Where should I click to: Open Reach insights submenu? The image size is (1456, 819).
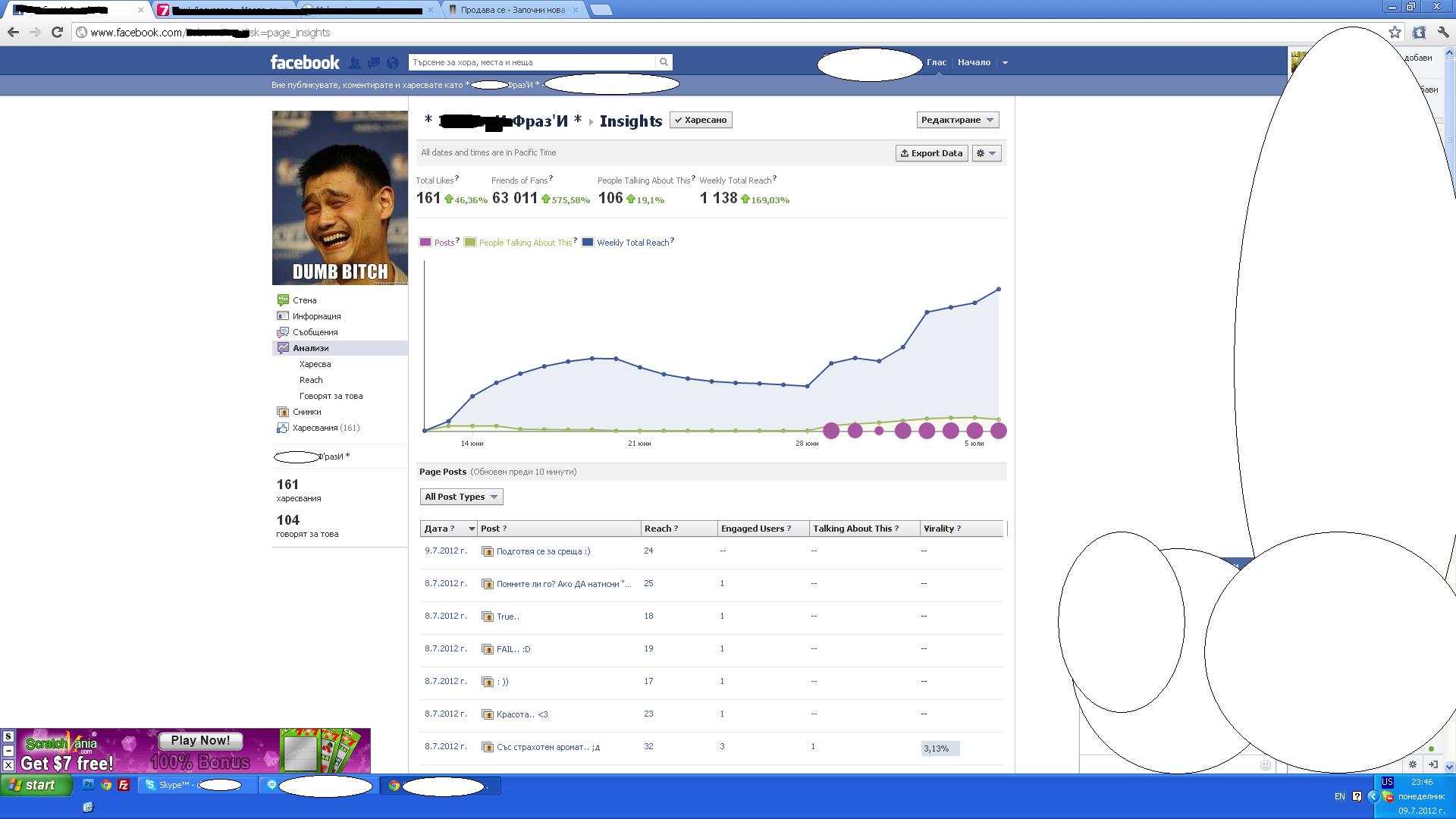coord(311,380)
